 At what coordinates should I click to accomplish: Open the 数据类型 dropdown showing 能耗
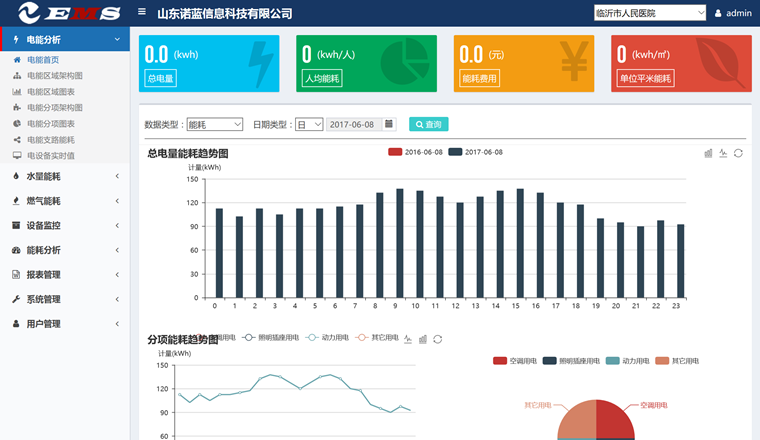(215, 125)
